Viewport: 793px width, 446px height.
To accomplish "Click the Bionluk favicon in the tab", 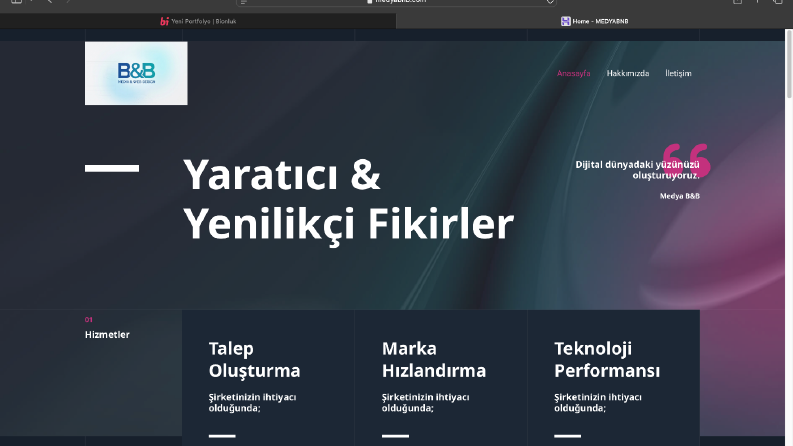I will (x=164, y=21).
